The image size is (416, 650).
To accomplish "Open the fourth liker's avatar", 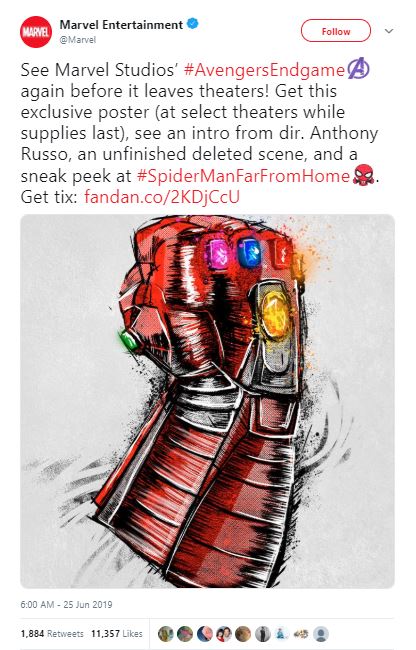I will pyautogui.click(x=224, y=633).
